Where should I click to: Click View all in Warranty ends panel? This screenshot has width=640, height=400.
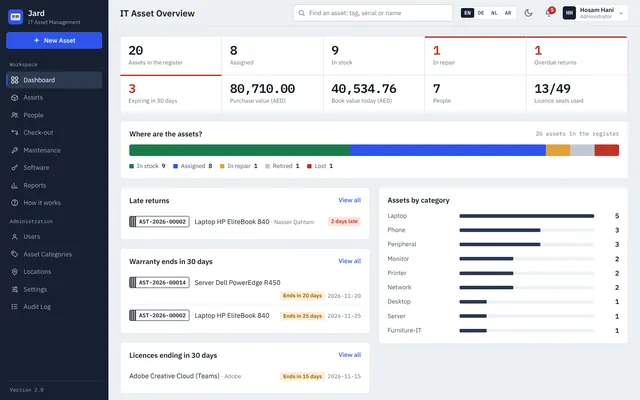click(349, 261)
